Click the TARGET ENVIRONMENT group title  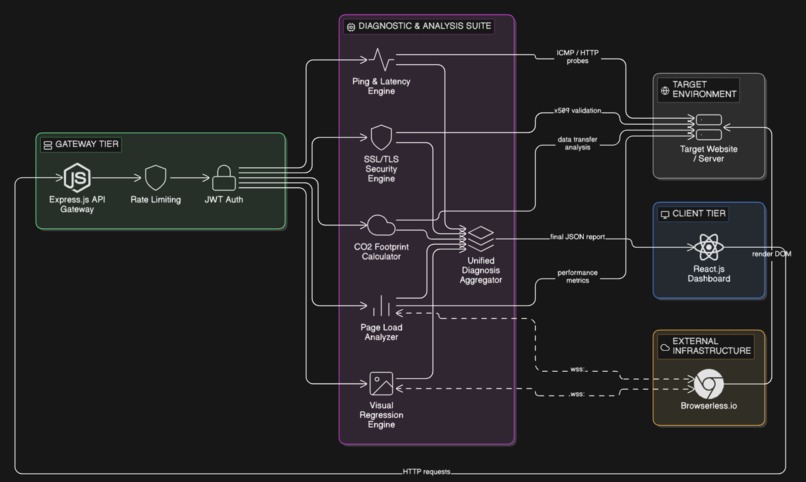tap(704, 89)
